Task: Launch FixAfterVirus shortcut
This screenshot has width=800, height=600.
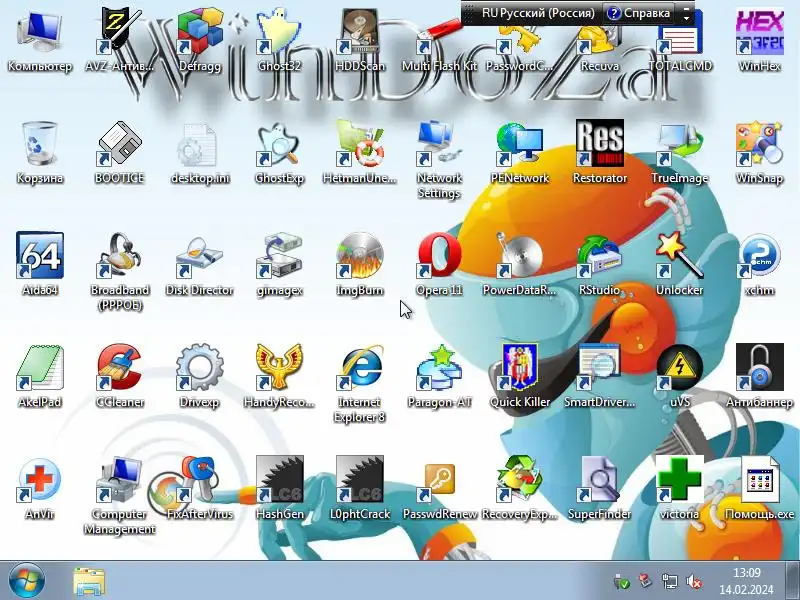Action: point(199,488)
